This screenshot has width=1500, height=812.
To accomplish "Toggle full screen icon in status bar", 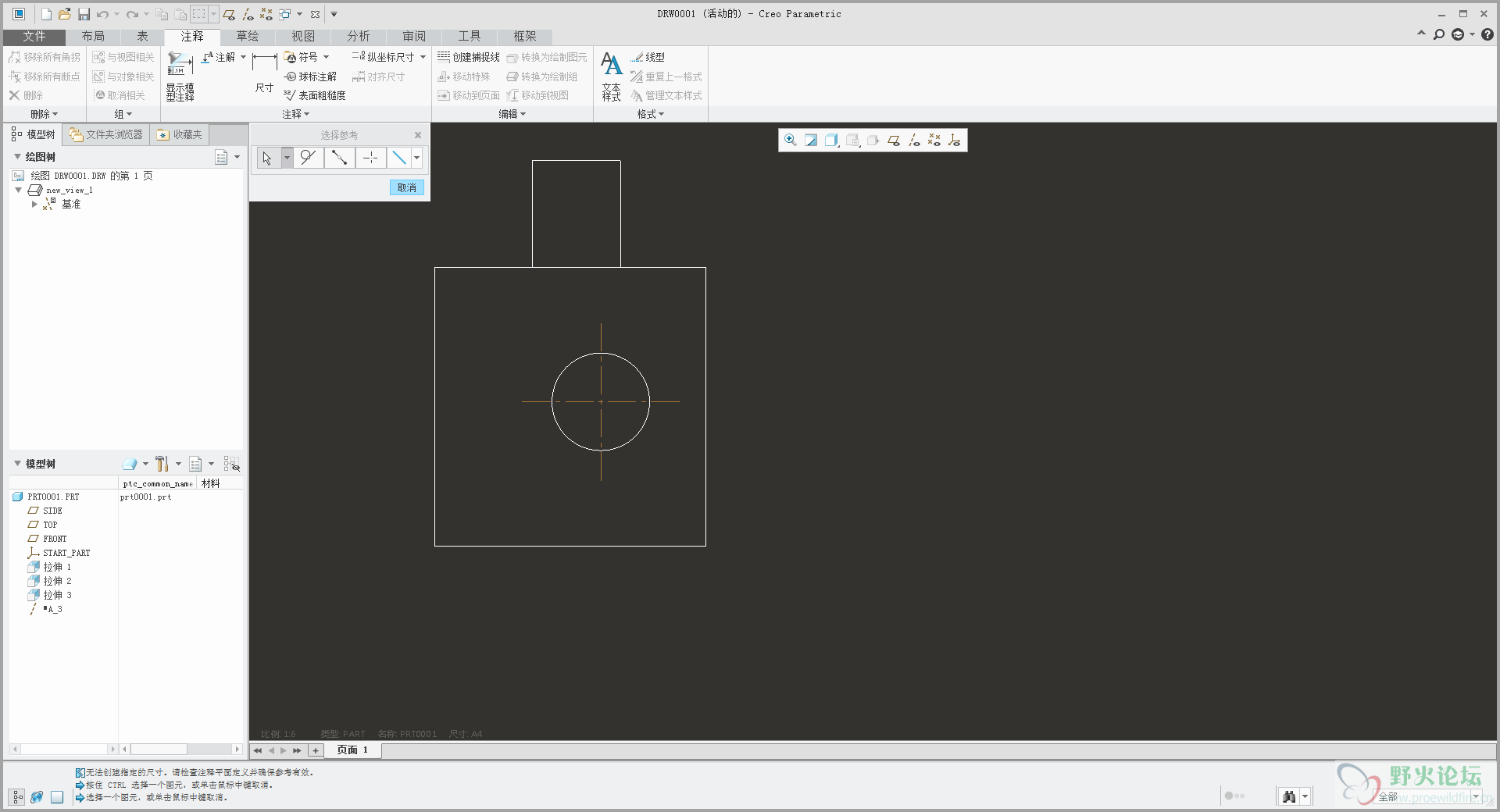I will (57, 797).
